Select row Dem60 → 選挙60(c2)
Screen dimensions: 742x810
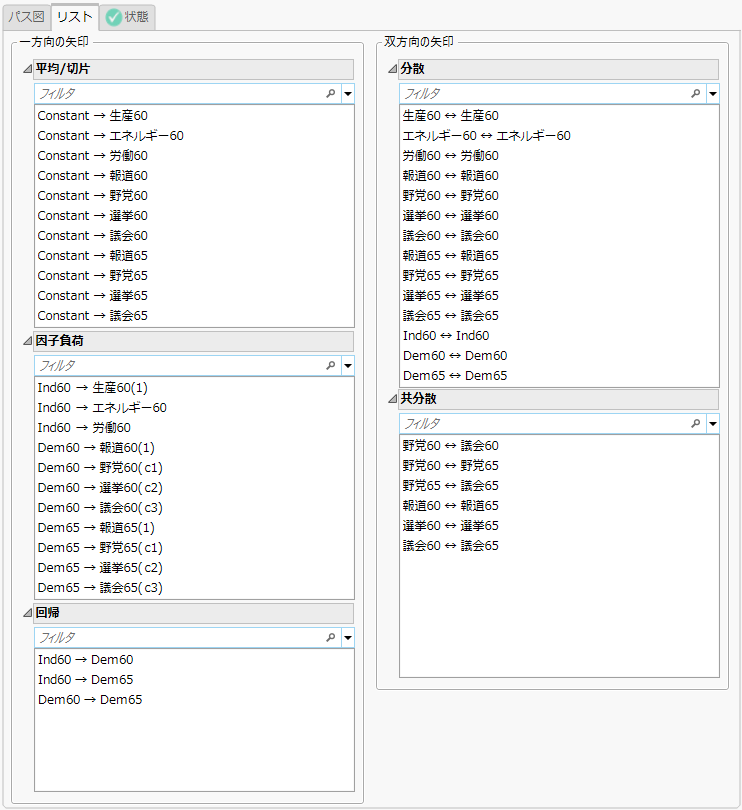pyautogui.click(x=194, y=488)
